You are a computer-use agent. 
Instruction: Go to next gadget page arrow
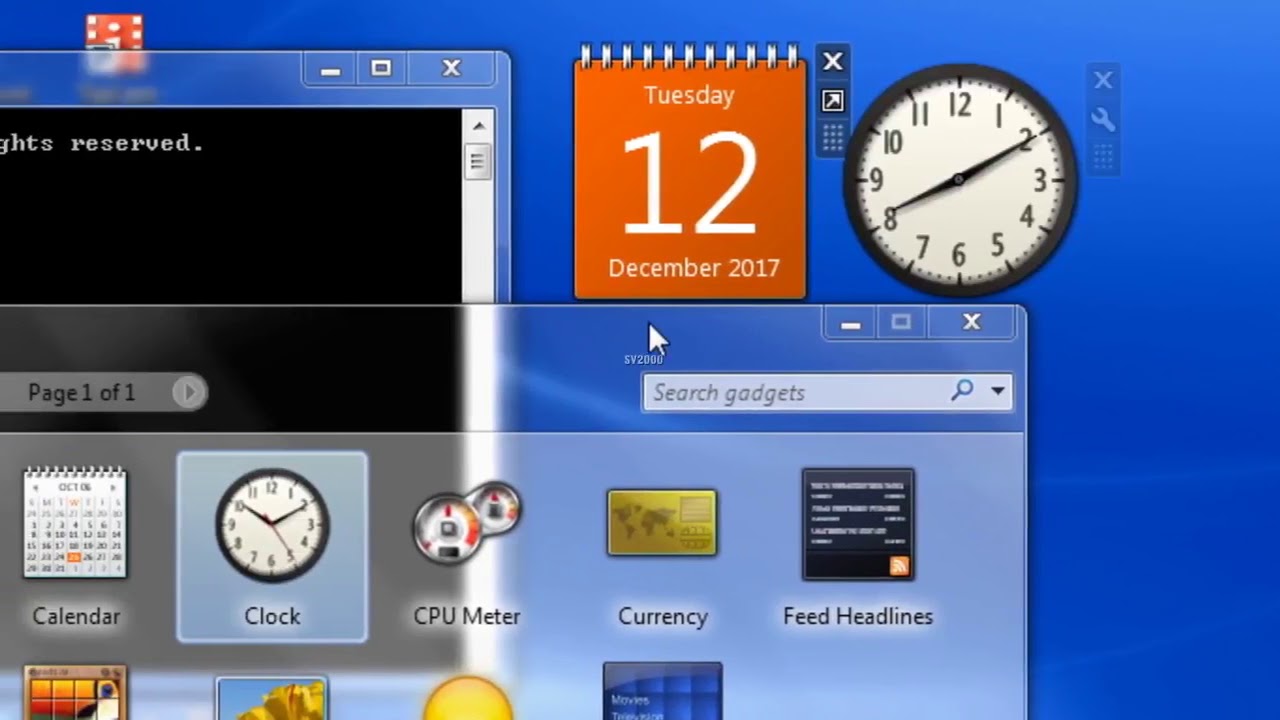tap(188, 393)
